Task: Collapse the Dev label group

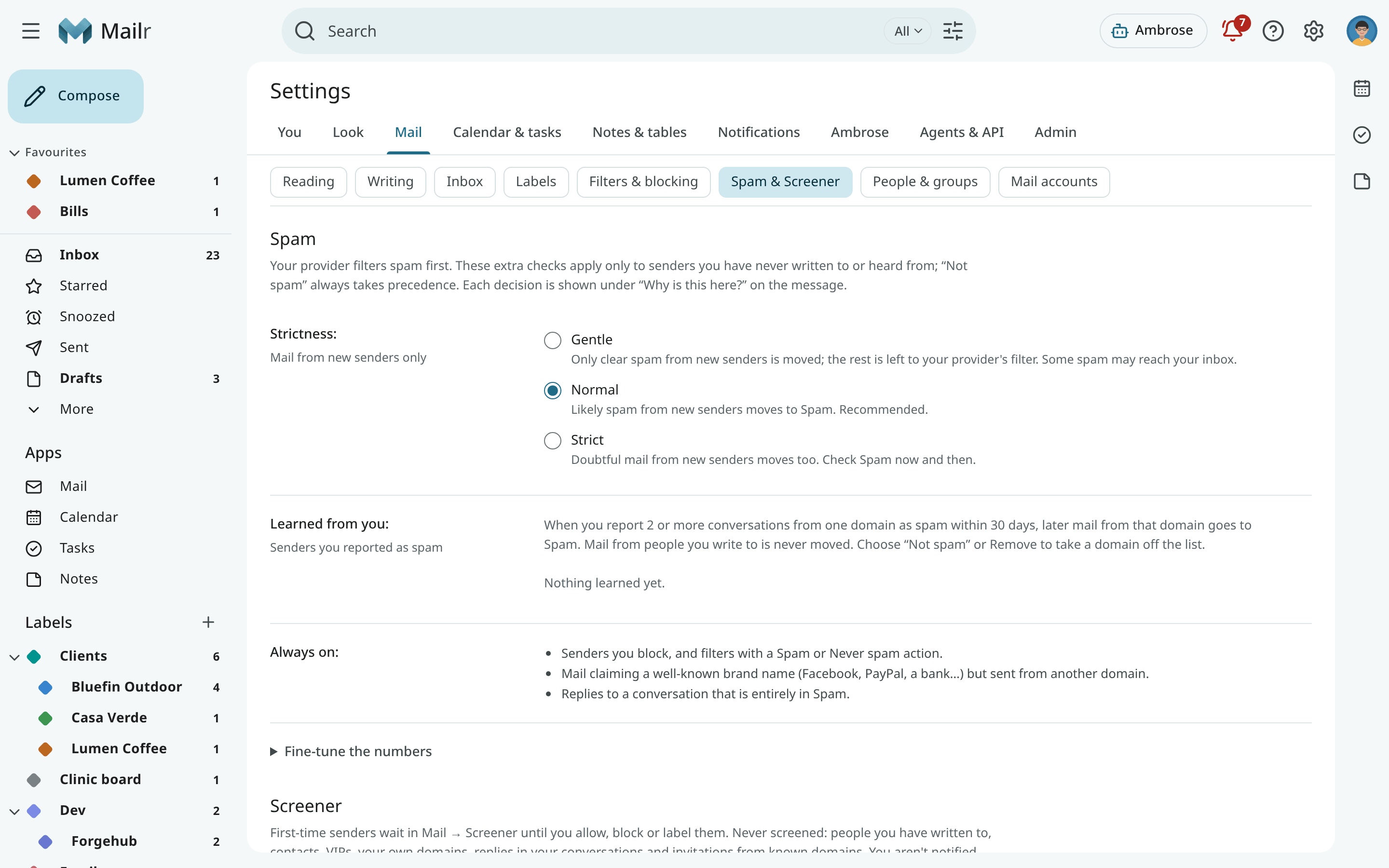Action: coord(15,811)
